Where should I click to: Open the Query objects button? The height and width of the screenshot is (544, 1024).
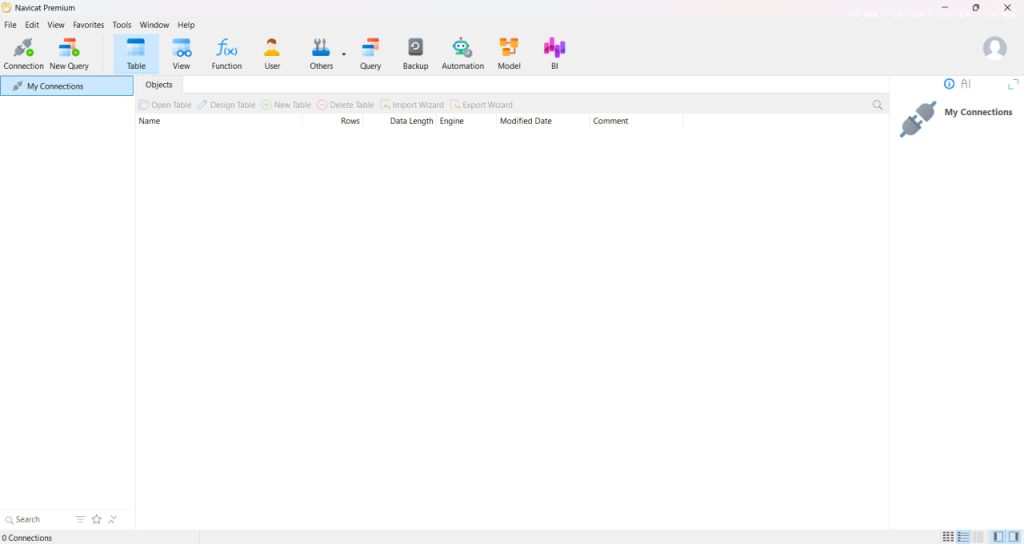click(370, 54)
